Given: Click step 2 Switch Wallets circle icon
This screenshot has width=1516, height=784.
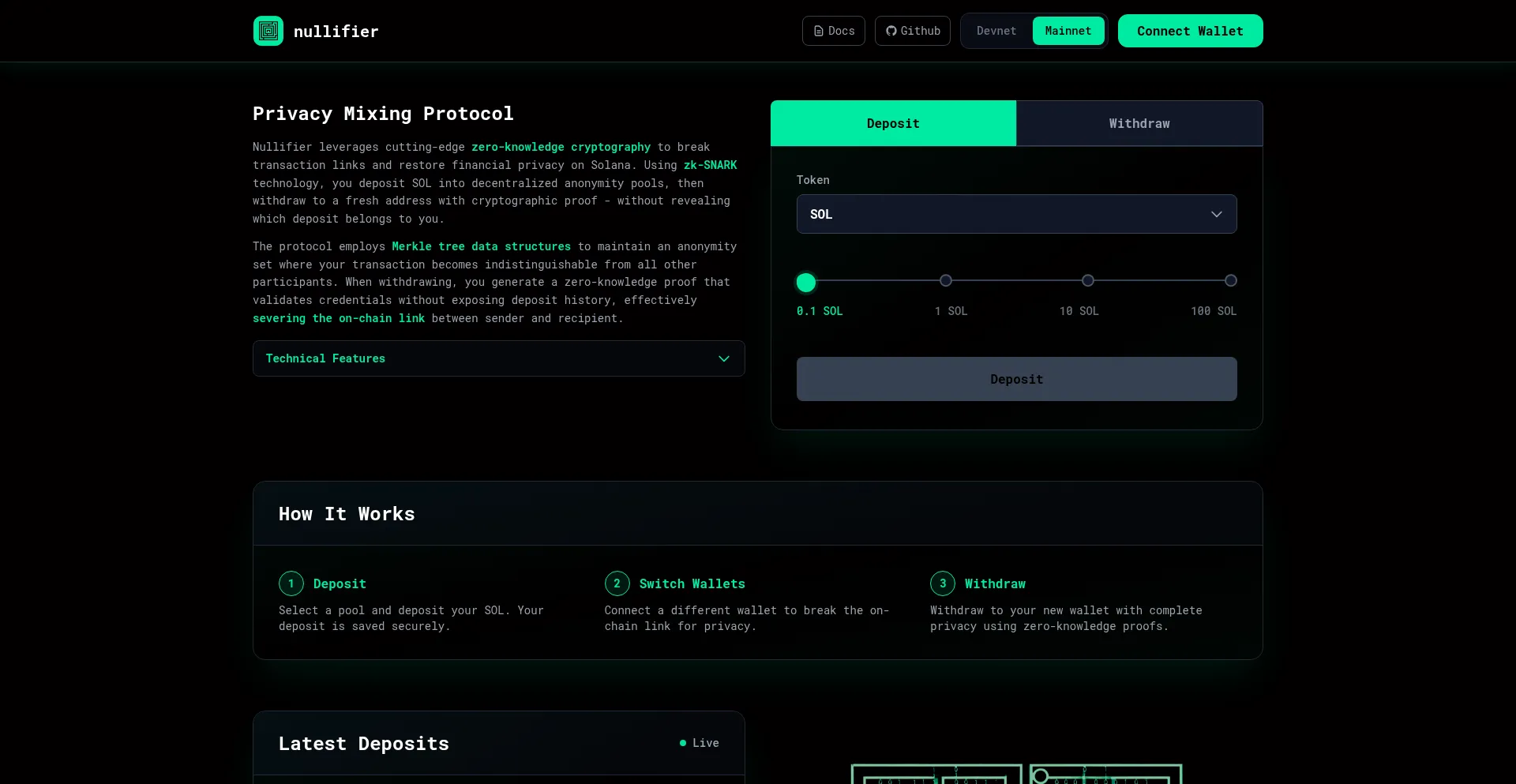Looking at the screenshot, I should (617, 583).
